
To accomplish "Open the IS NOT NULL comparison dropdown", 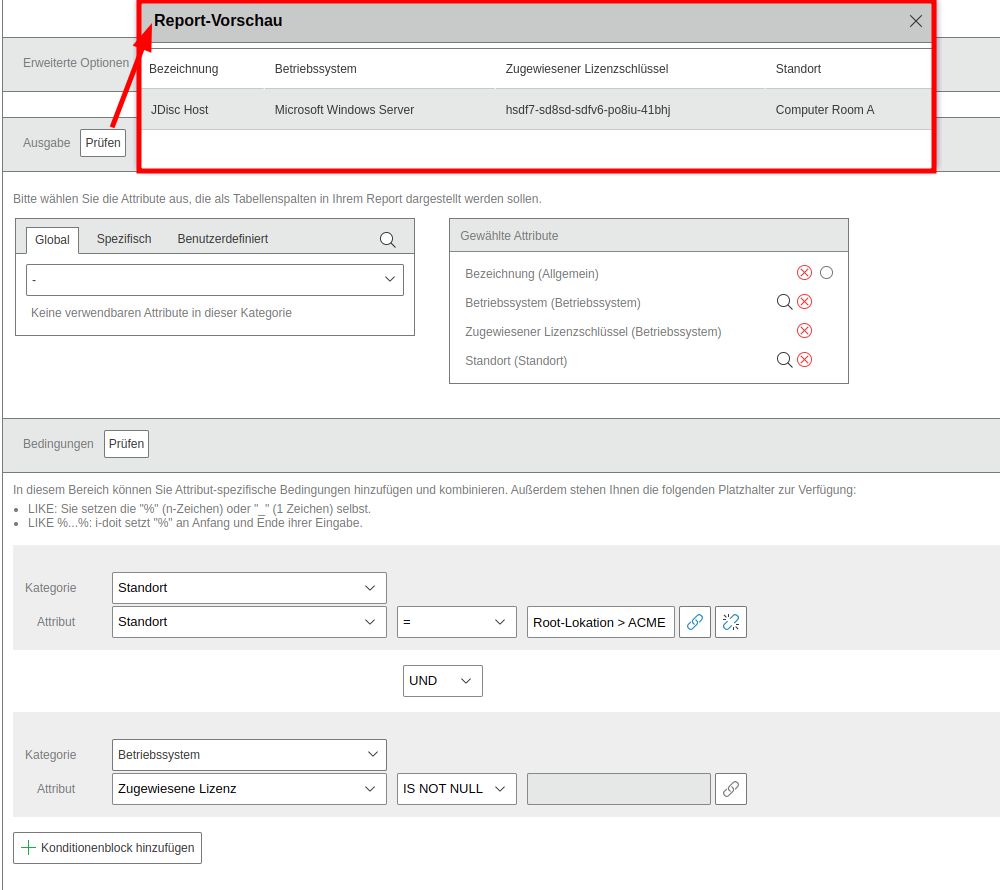I will tap(456, 789).
